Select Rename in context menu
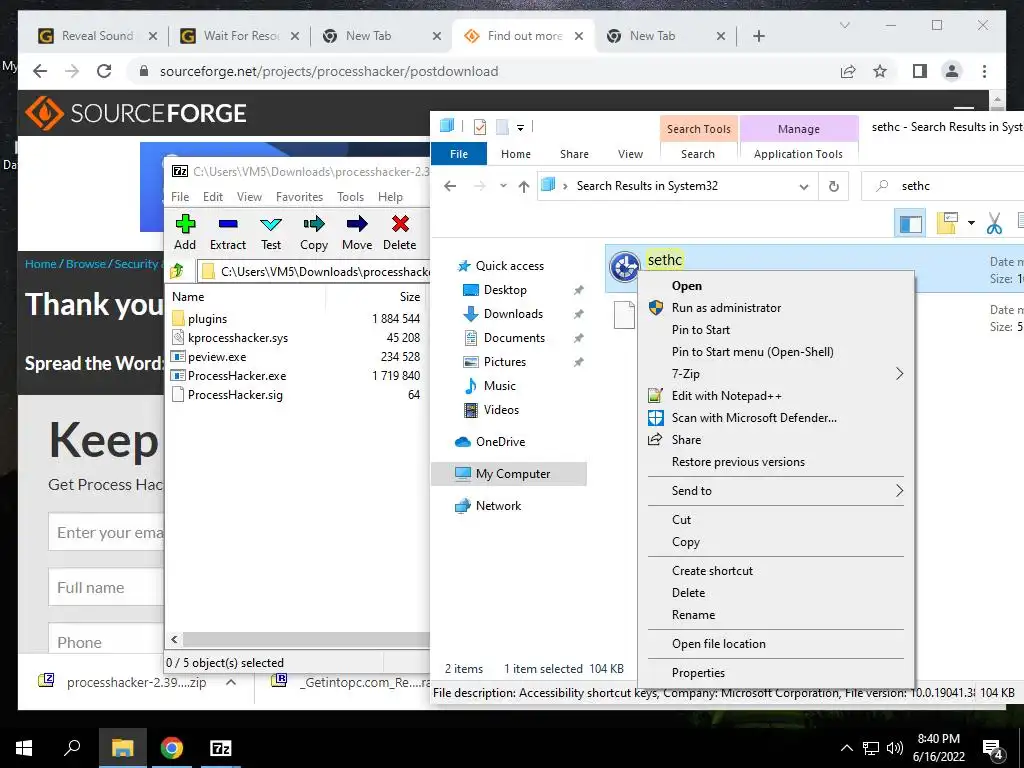The height and width of the screenshot is (768, 1024). 693,615
